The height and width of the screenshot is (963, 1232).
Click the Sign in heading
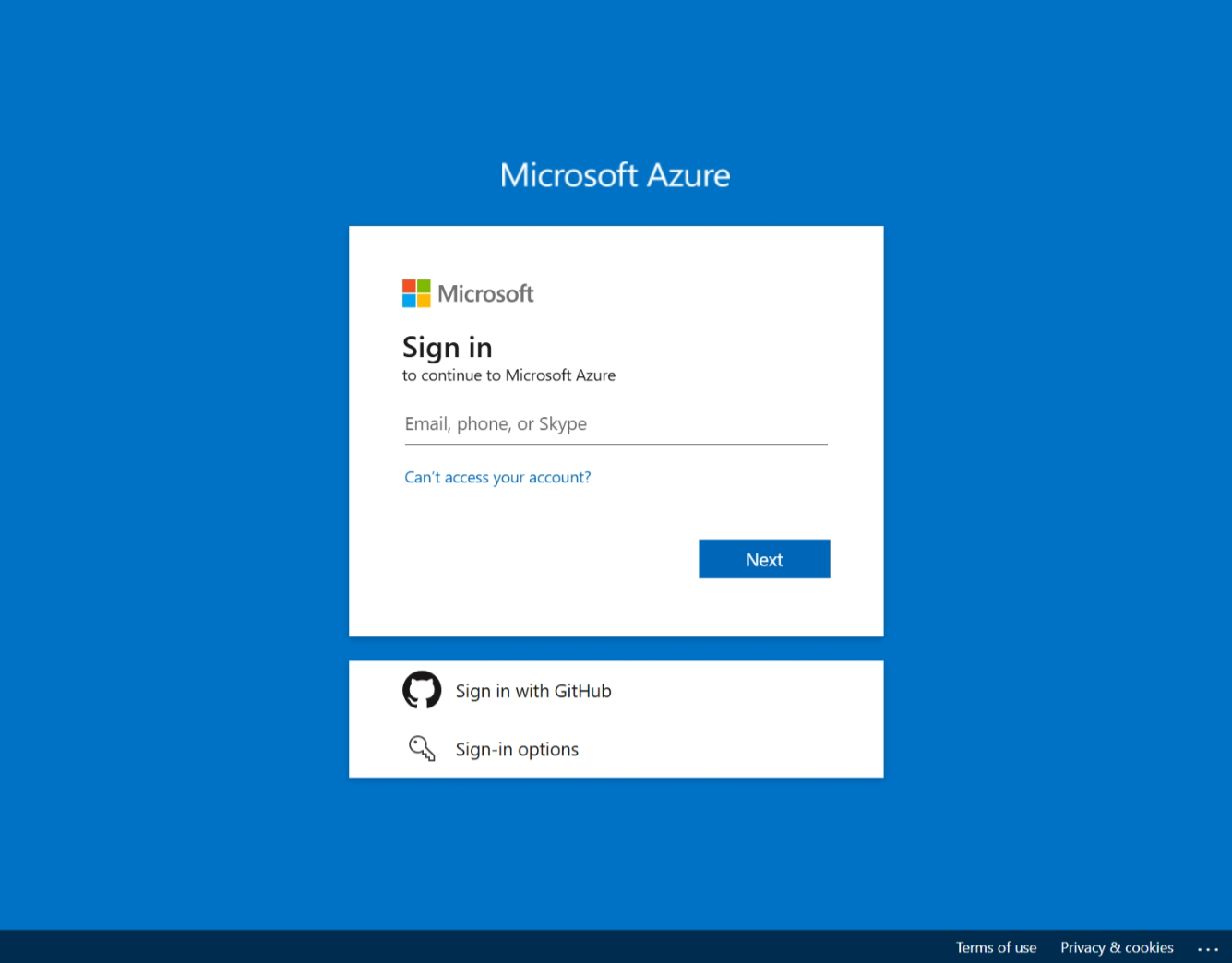448,348
